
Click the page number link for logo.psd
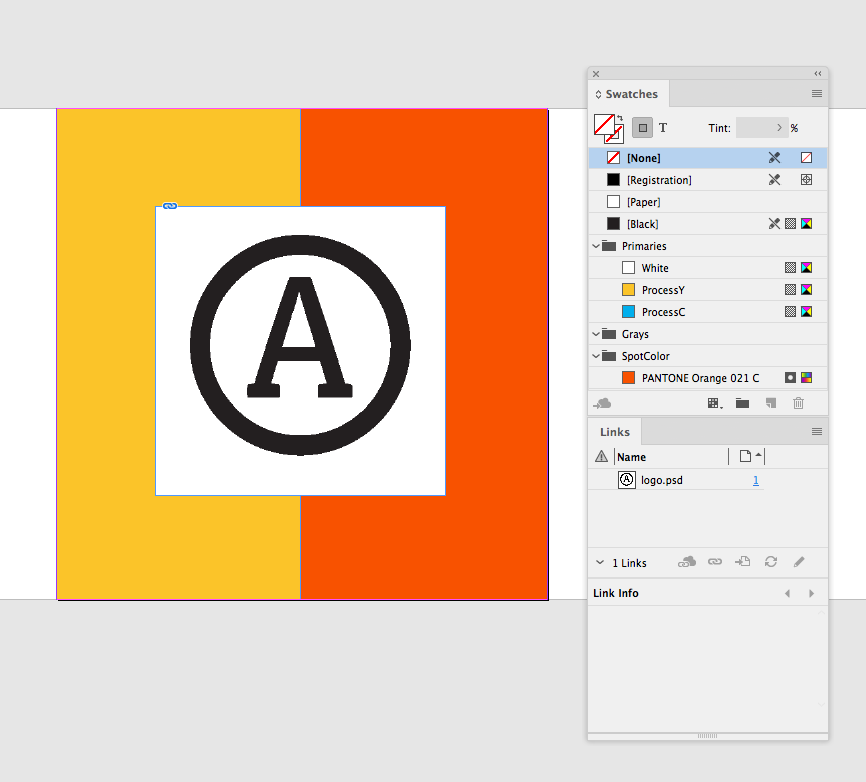(756, 480)
